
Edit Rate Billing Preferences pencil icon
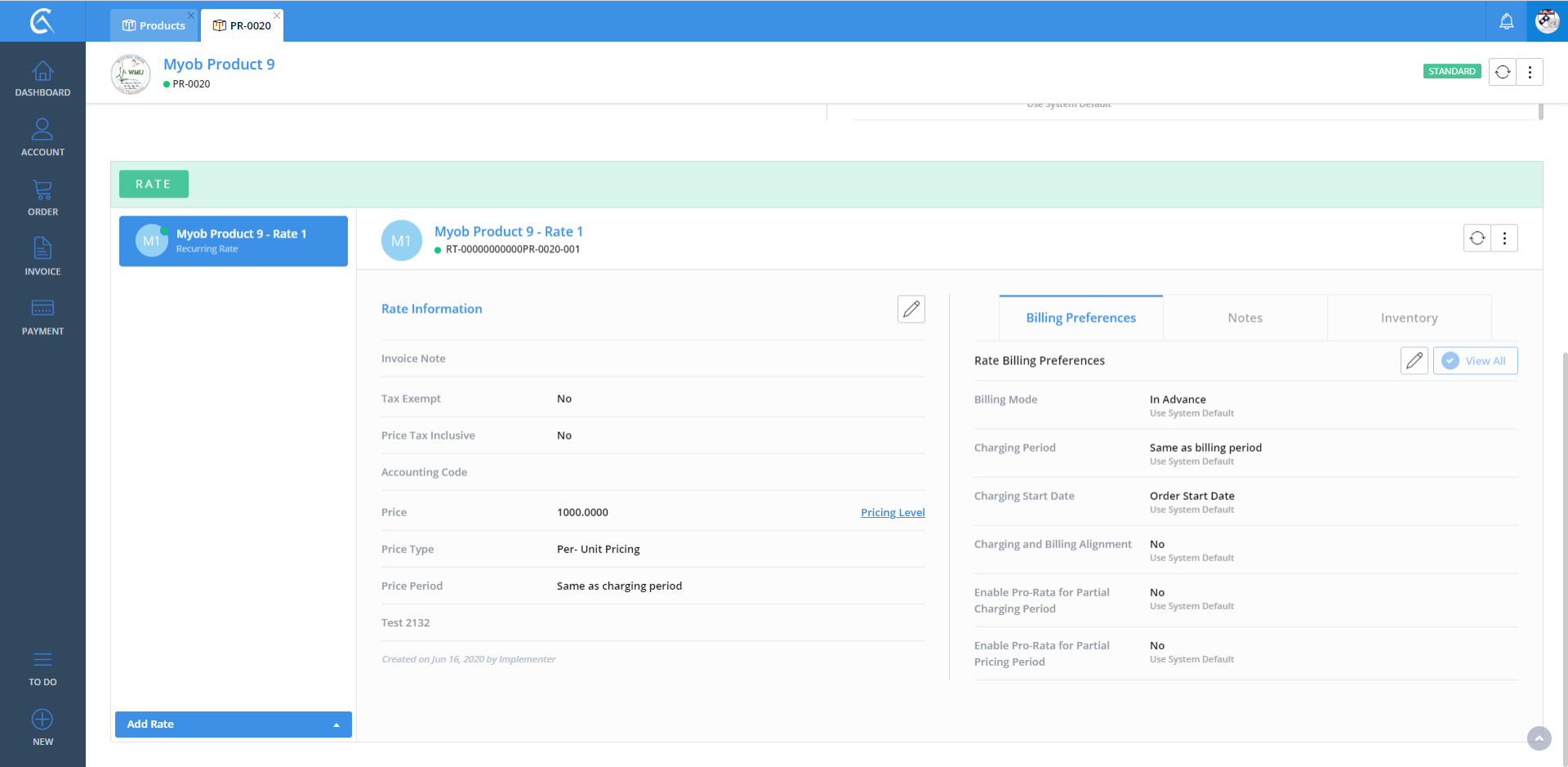point(1414,360)
